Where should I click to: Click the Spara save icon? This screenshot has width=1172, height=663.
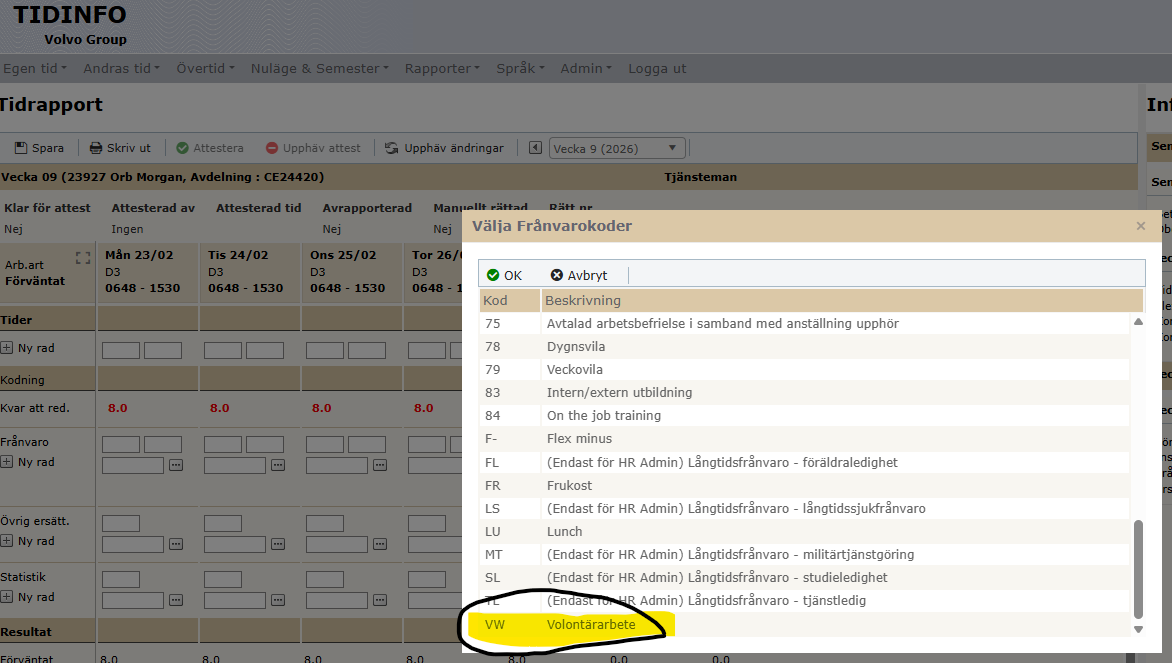[x=21, y=148]
